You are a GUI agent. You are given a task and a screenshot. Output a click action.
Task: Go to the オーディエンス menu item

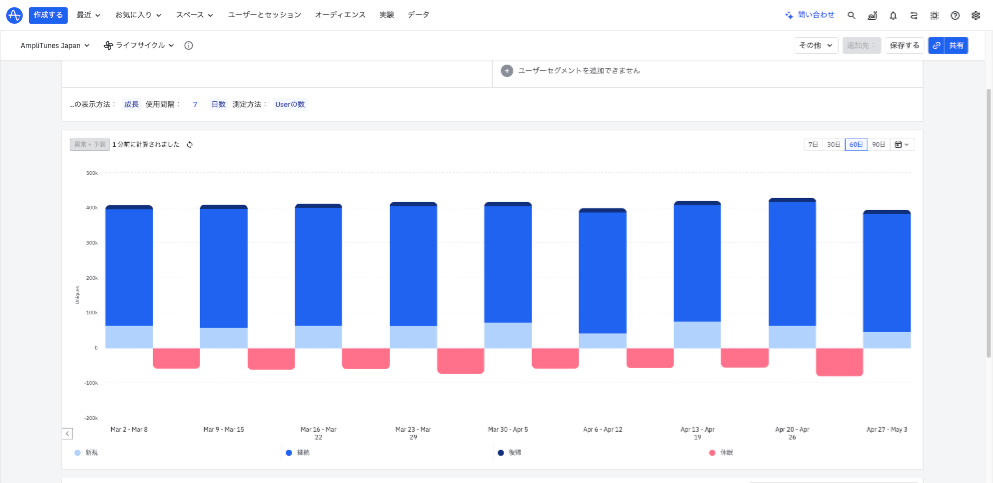tap(339, 16)
